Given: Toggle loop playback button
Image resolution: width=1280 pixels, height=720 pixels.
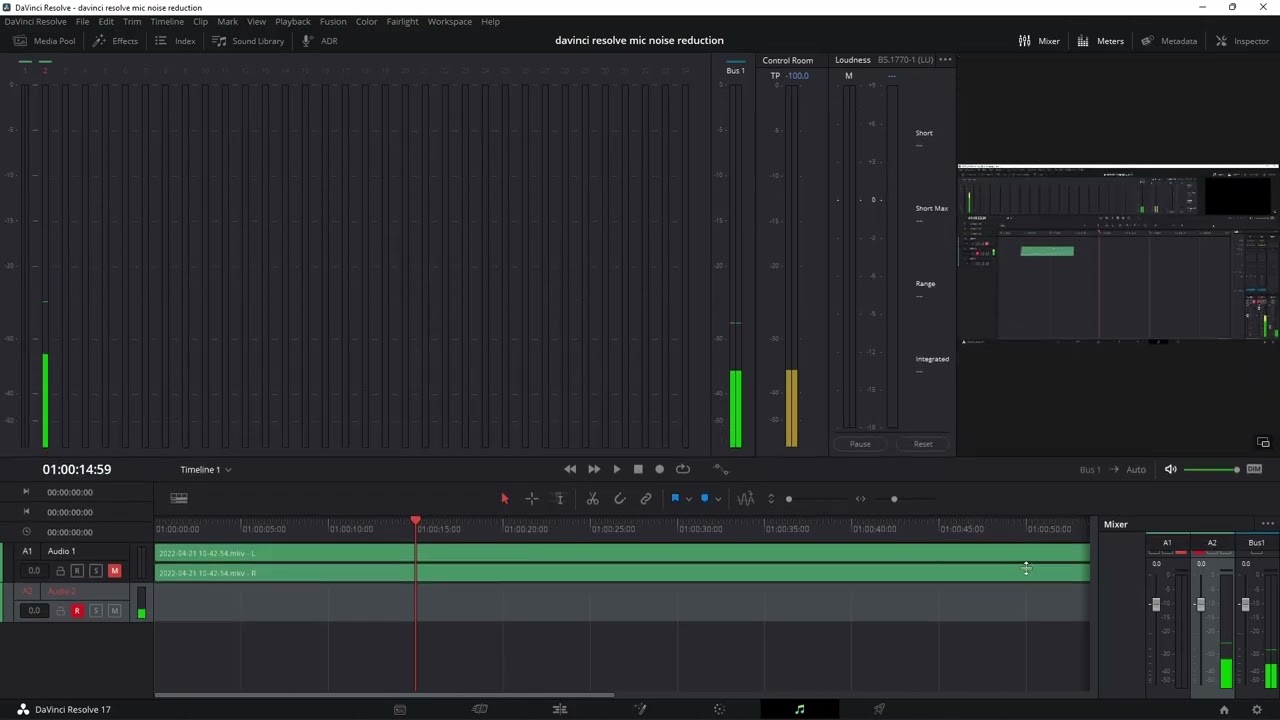Looking at the screenshot, I should 683,469.
